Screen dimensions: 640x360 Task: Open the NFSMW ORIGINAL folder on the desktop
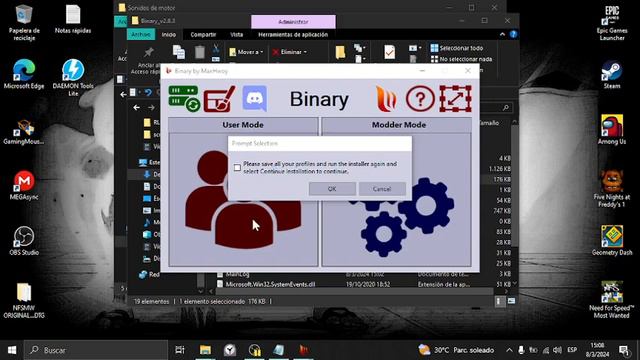[x=24, y=300]
